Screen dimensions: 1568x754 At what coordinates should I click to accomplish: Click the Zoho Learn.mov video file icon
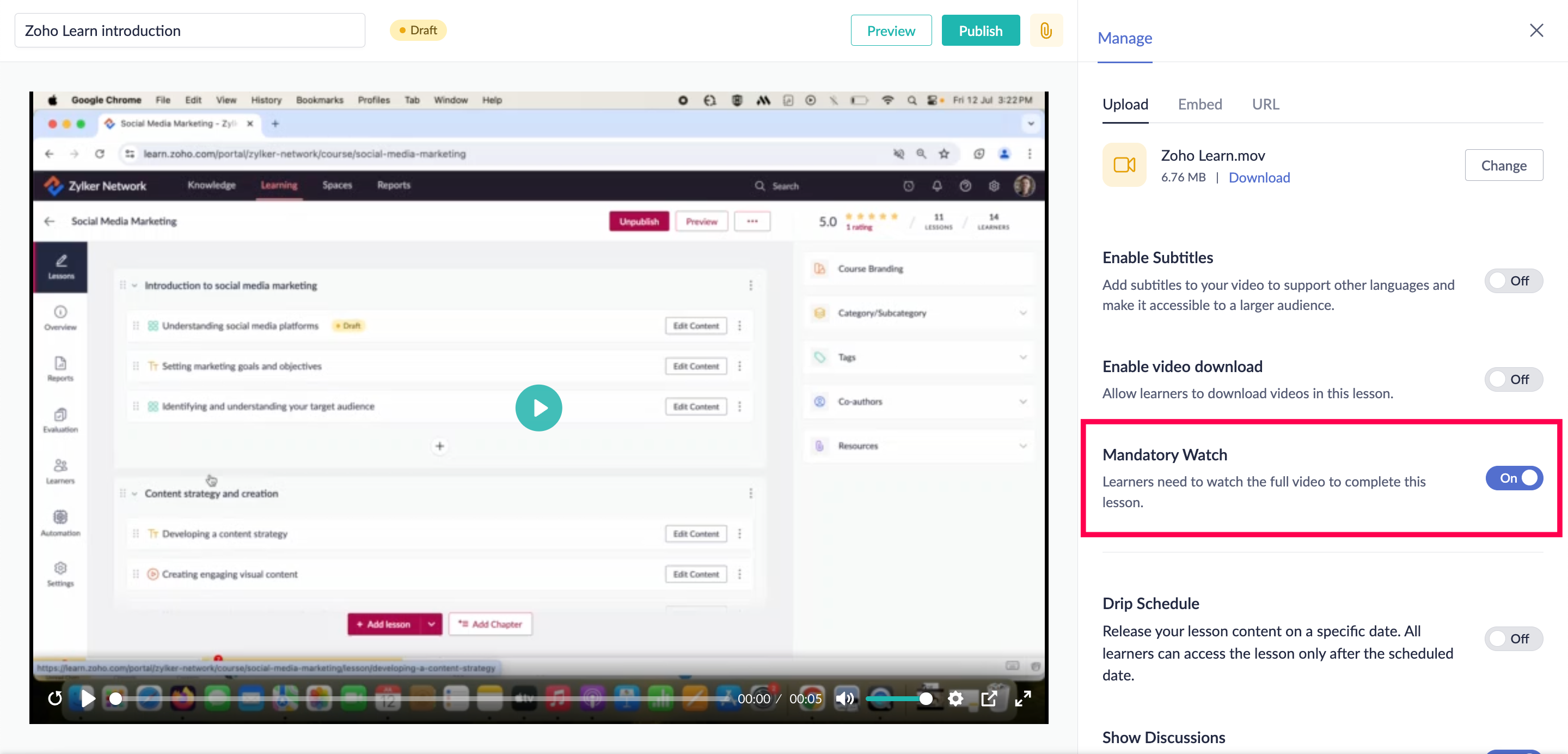coord(1124,165)
